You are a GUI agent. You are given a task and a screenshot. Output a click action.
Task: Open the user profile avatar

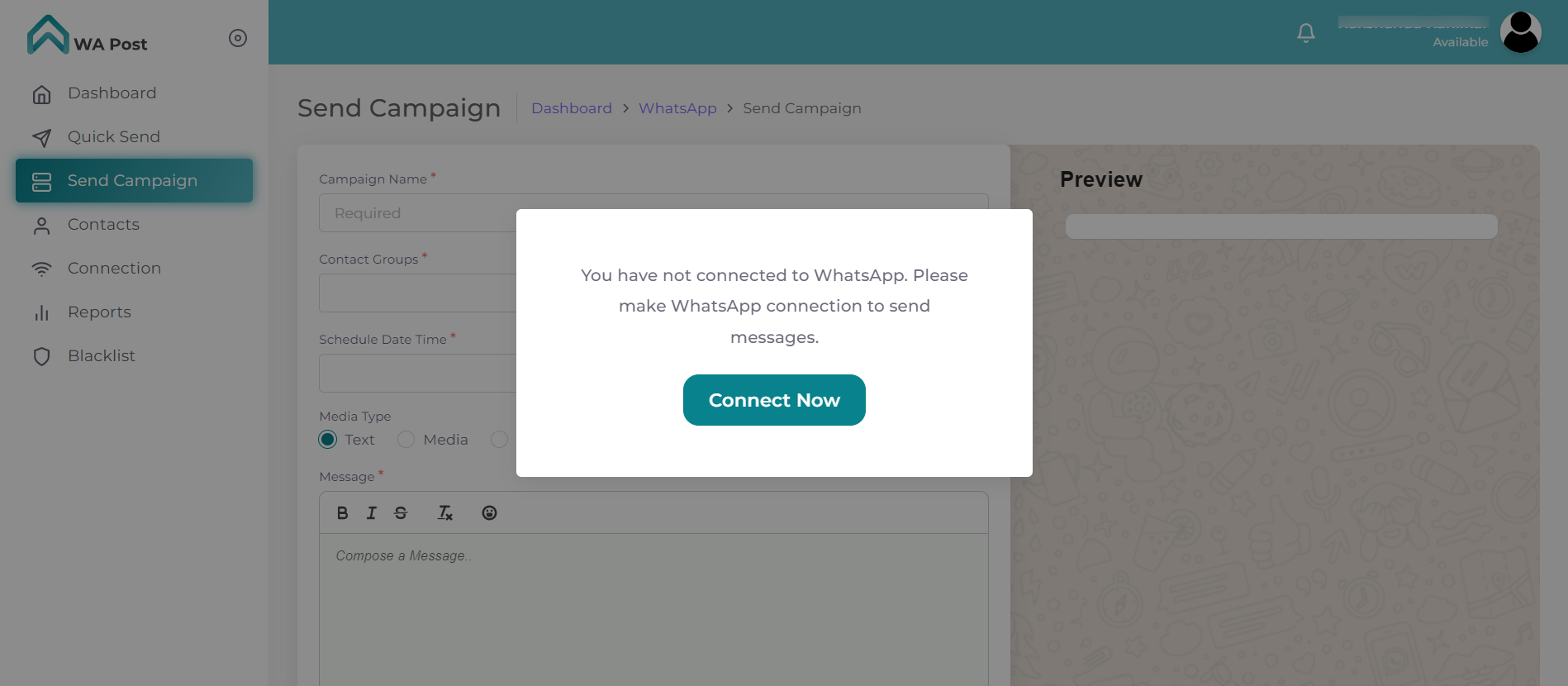coord(1520,32)
